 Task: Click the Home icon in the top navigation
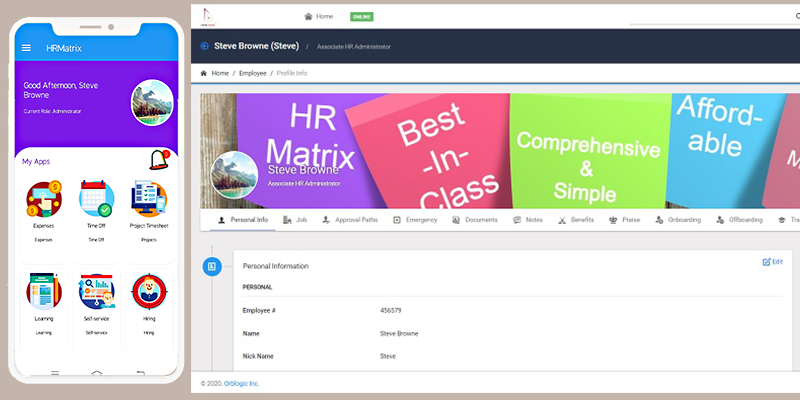(308, 16)
